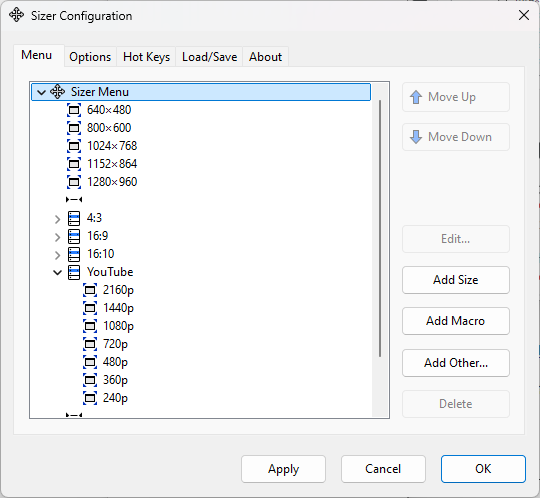This screenshot has width=540, height=498.
Task: Click the Sizer app icon in title bar
Action: click(x=17, y=15)
